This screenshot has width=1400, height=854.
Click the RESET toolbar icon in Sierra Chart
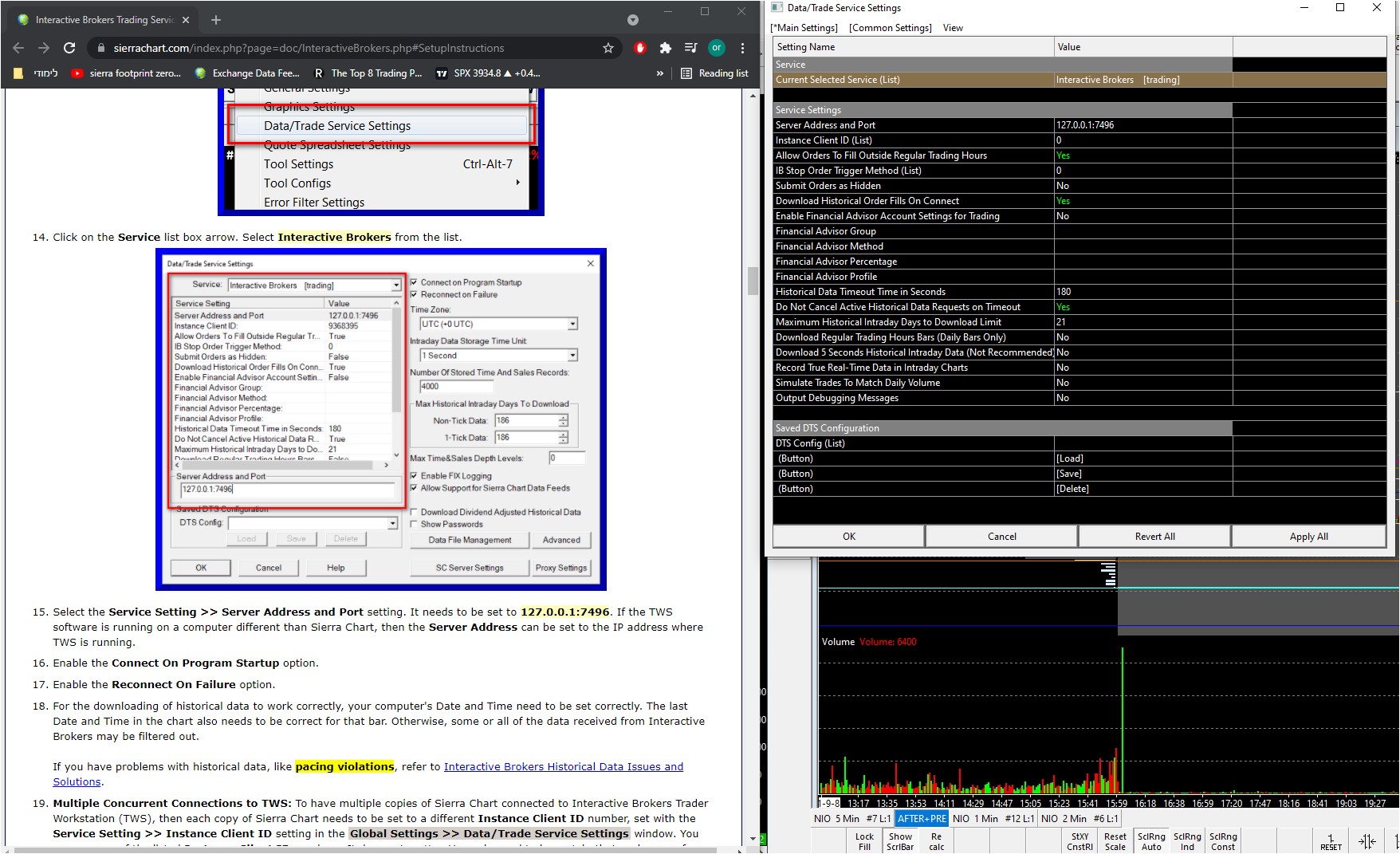coord(1330,842)
